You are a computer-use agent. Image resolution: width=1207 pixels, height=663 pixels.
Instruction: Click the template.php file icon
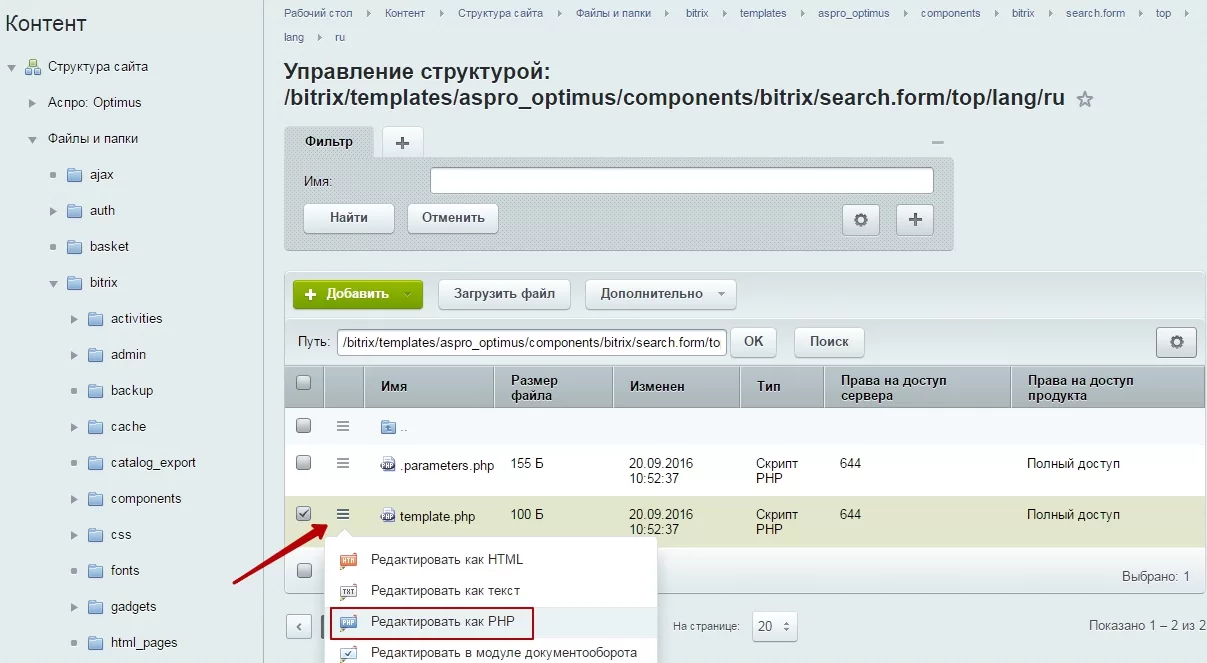388,516
